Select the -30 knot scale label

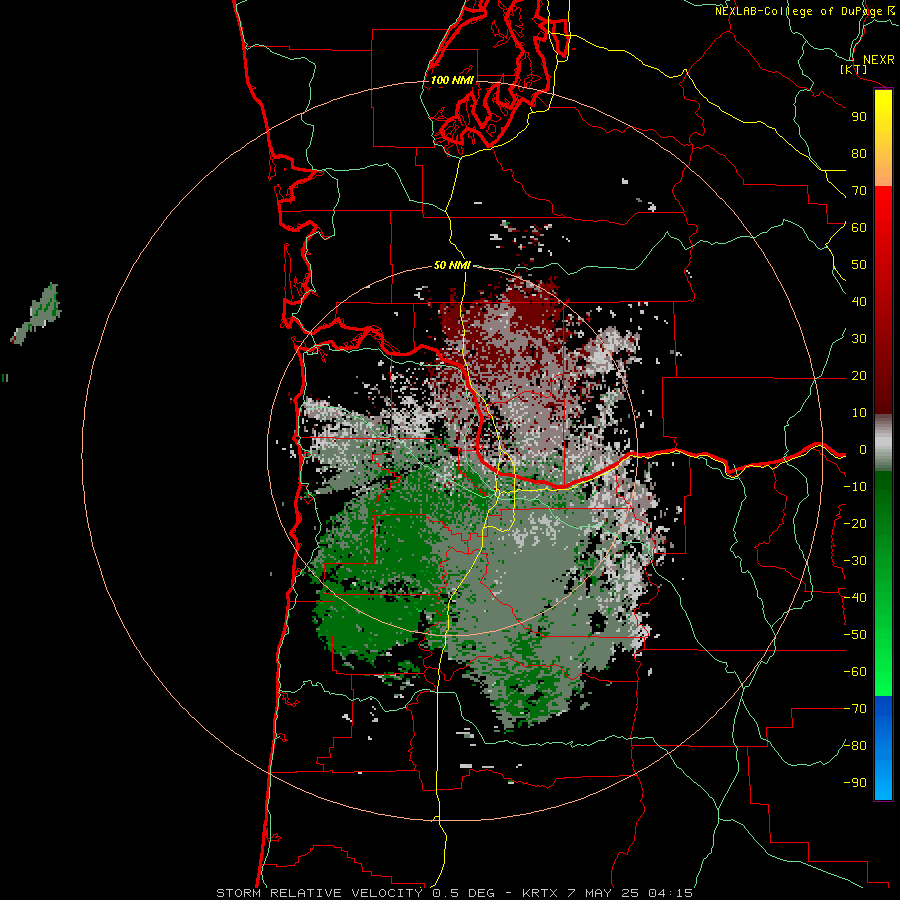point(855,561)
